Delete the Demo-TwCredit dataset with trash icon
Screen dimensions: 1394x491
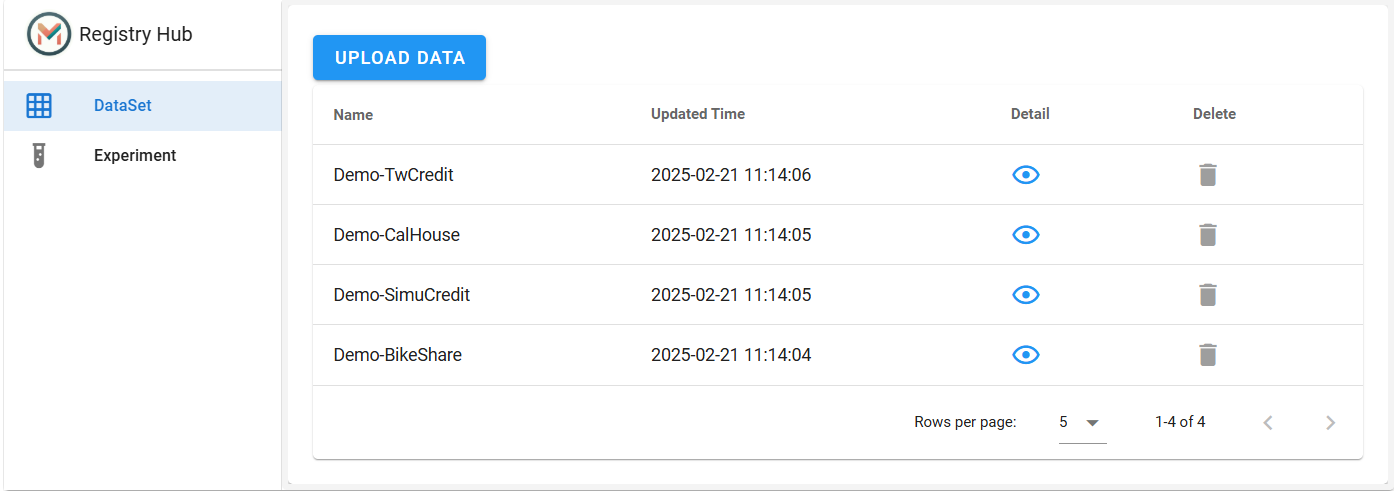click(1208, 175)
